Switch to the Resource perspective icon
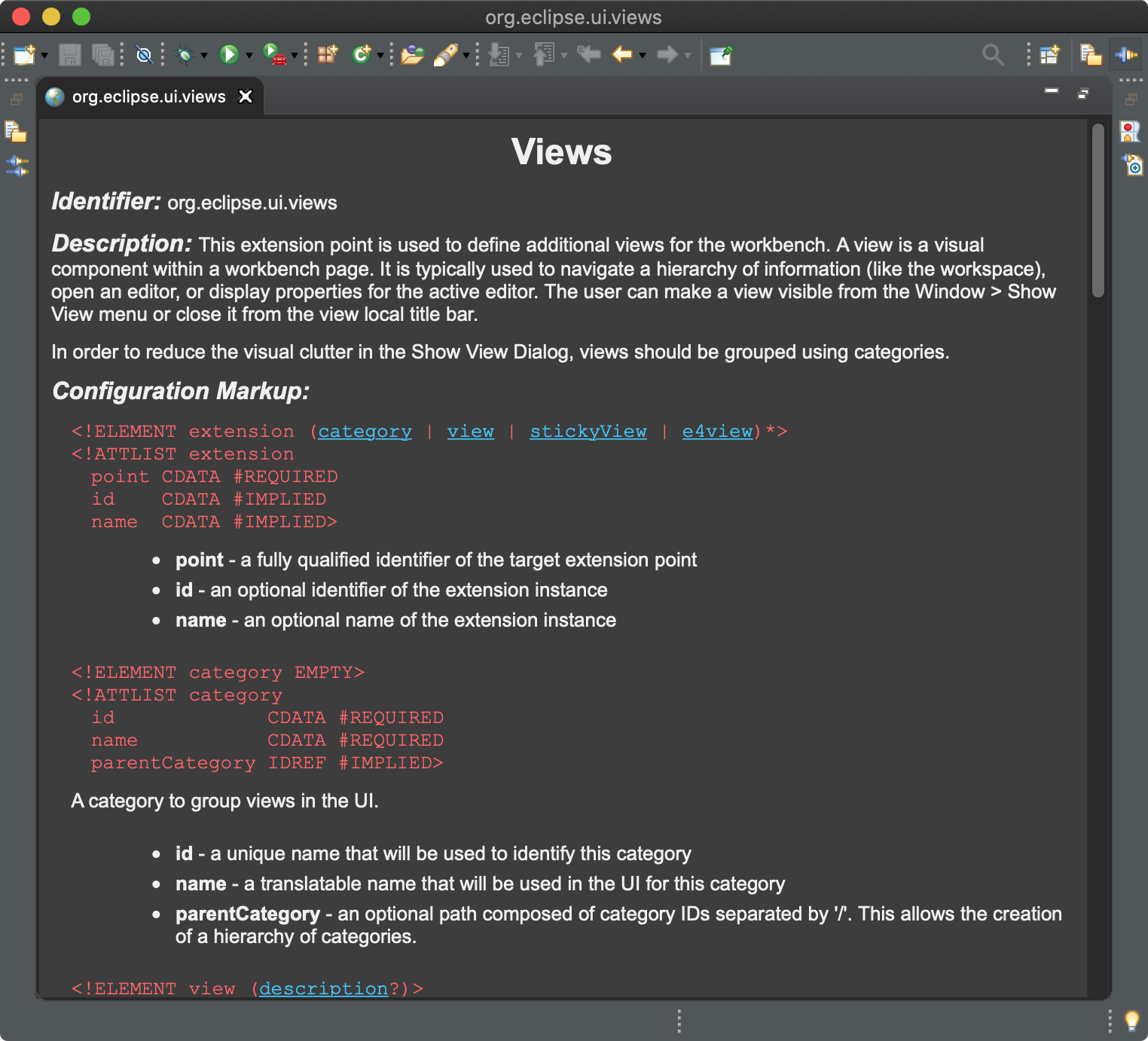 [1091, 55]
